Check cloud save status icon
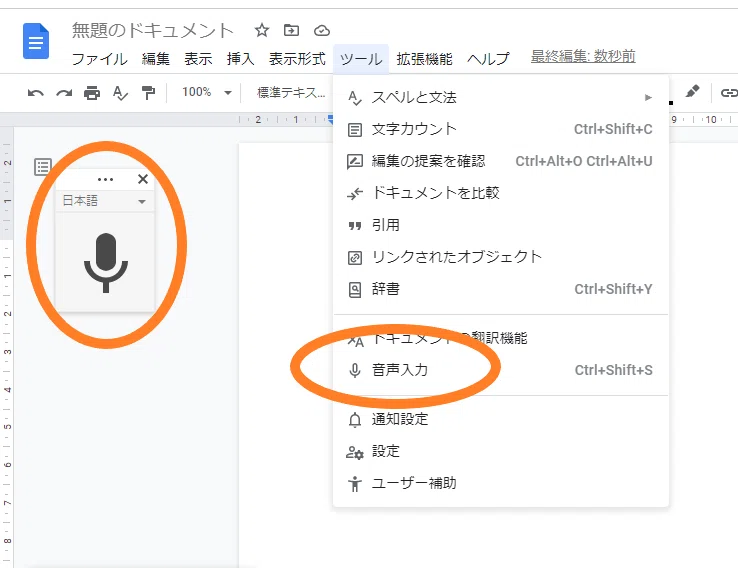This screenshot has height=568, width=738. coord(321,31)
